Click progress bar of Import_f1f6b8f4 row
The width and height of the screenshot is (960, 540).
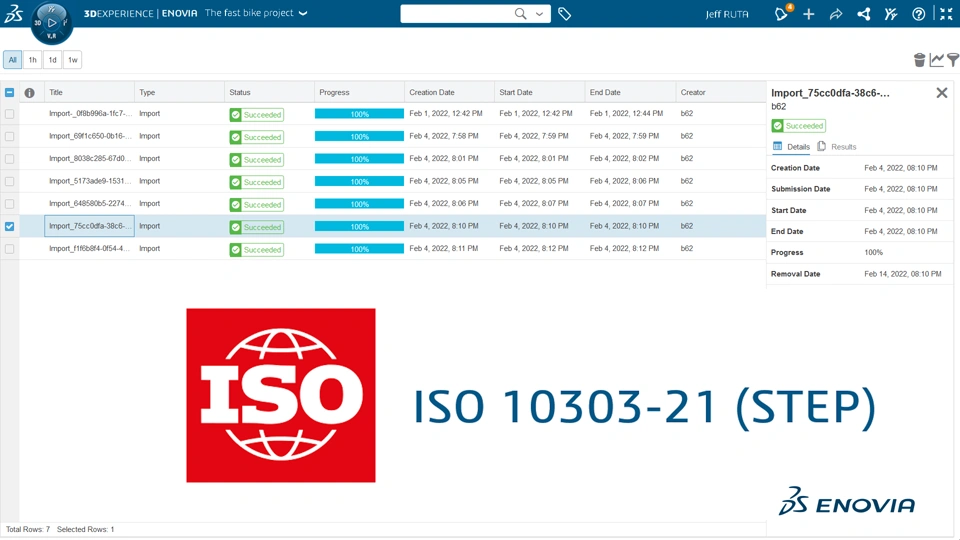[x=359, y=249]
